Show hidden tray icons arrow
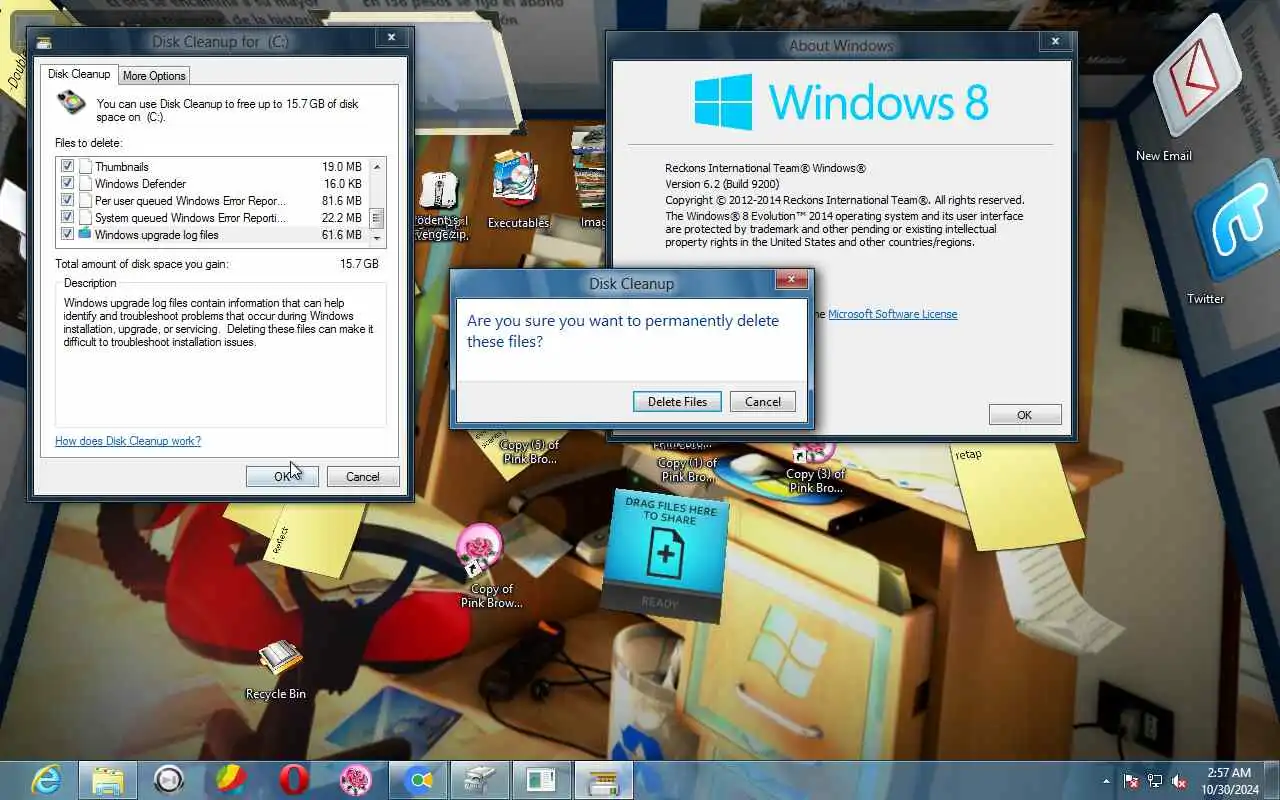The image size is (1280, 800). point(1106,780)
